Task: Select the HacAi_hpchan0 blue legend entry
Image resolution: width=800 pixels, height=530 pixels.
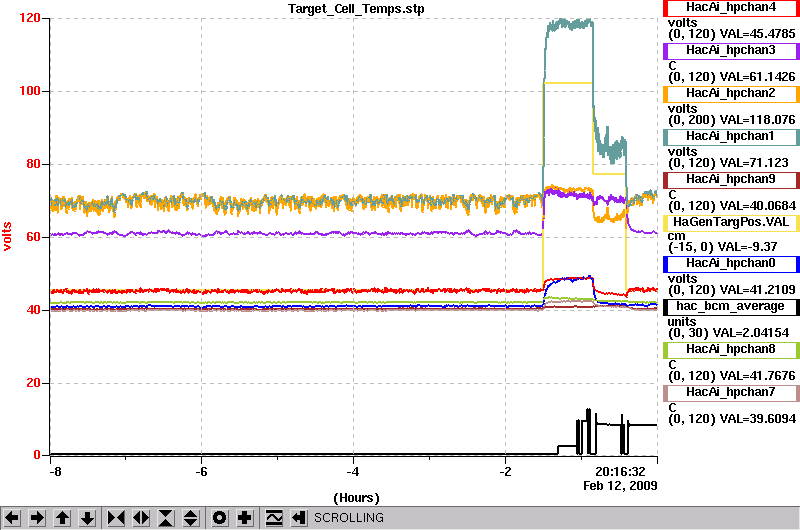Action: (731, 263)
